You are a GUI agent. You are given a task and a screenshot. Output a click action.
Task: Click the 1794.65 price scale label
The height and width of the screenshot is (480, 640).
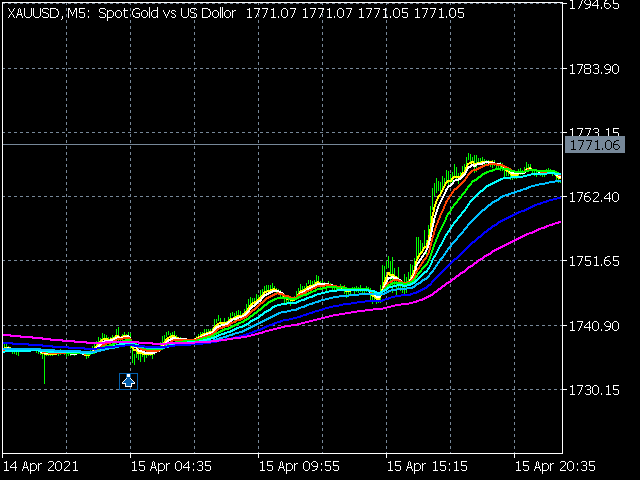594,5
